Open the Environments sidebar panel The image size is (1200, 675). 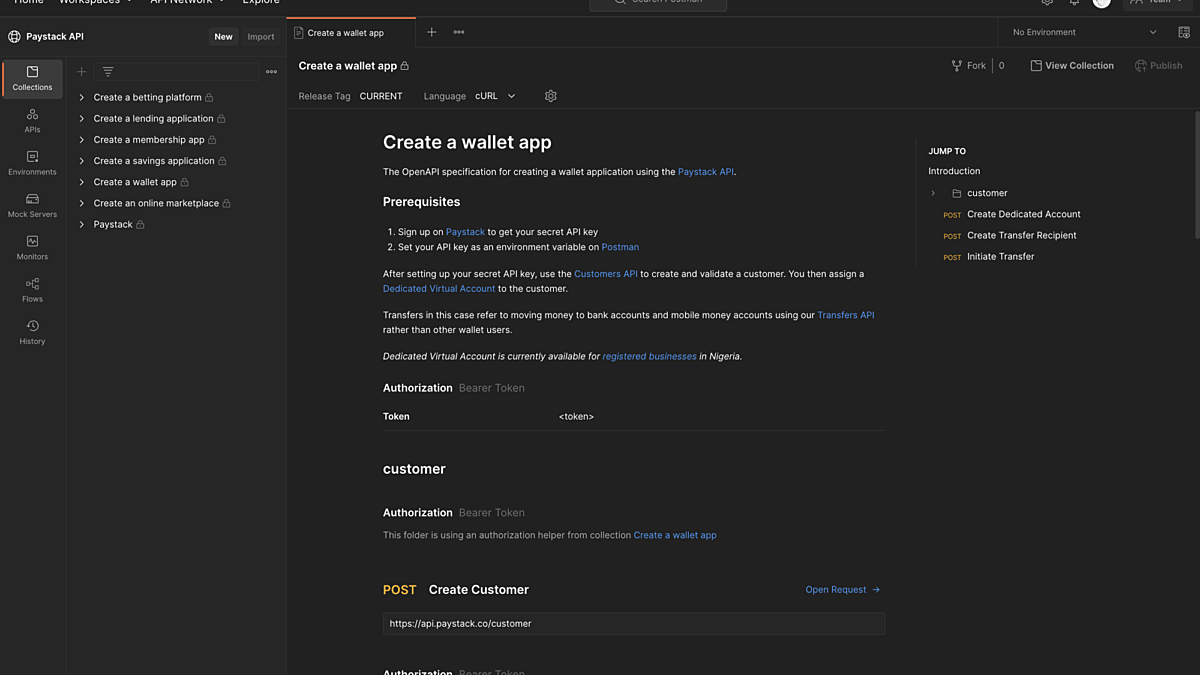32,163
